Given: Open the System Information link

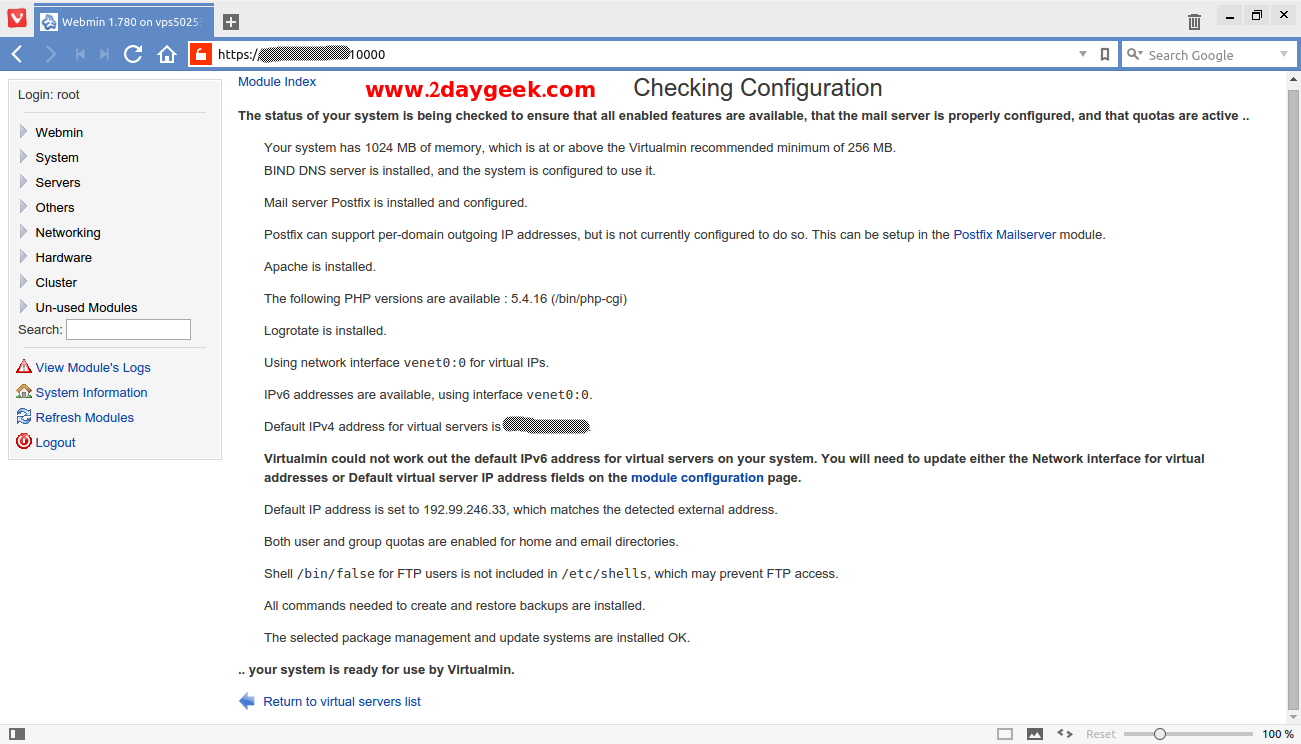Looking at the screenshot, I should tap(91, 392).
